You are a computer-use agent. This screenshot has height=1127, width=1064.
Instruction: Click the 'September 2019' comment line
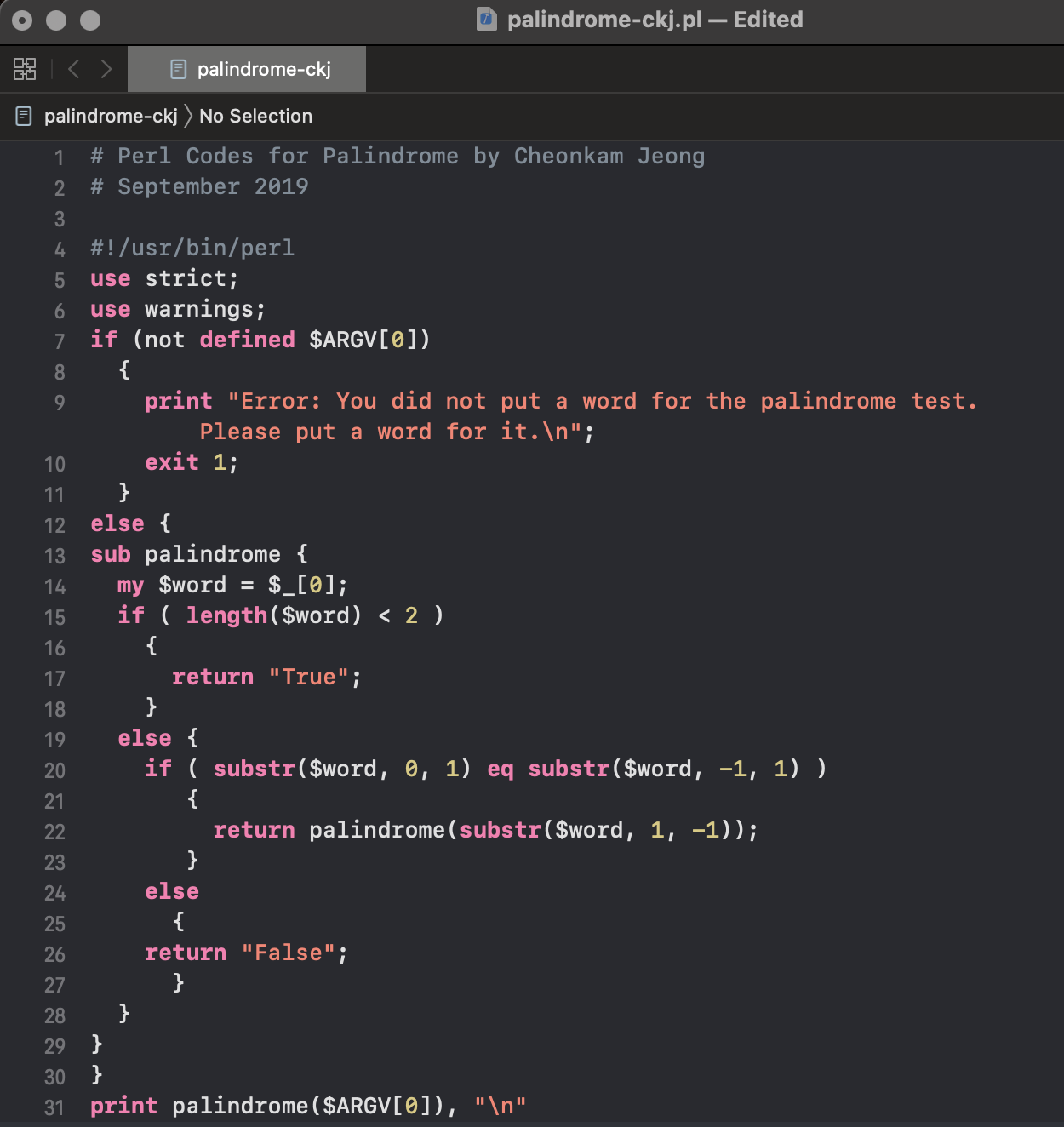click(x=199, y=186)
